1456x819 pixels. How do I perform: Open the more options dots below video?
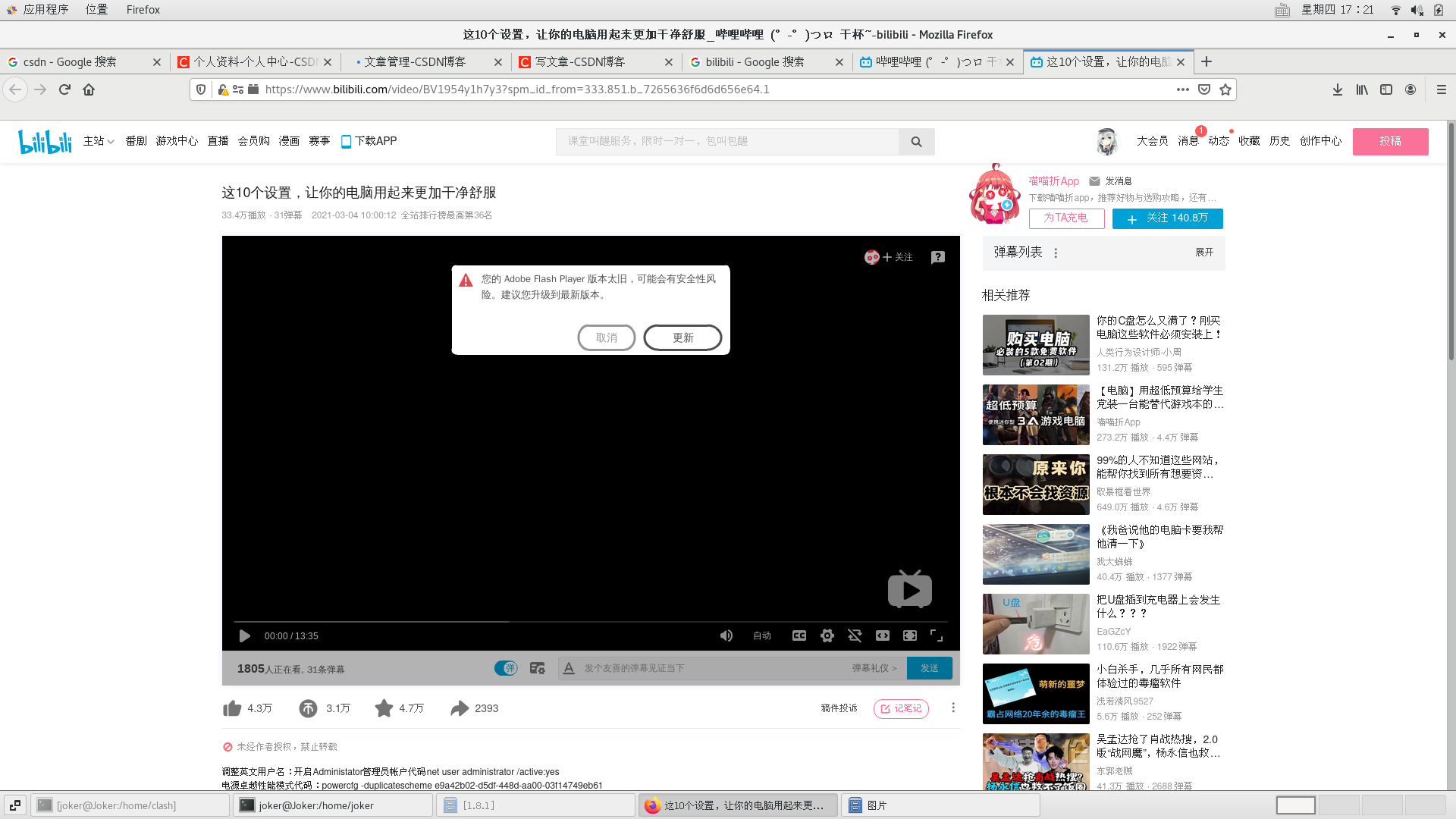tap(953, 708)
